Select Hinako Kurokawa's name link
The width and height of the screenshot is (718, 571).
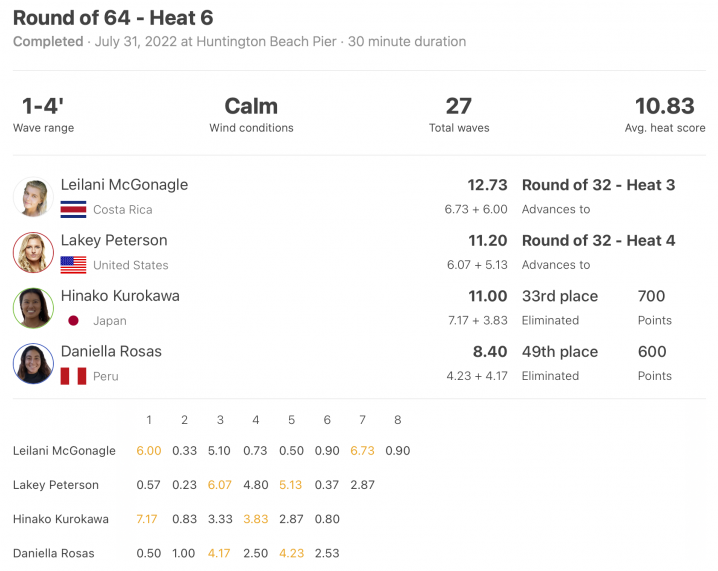point(120,296)
